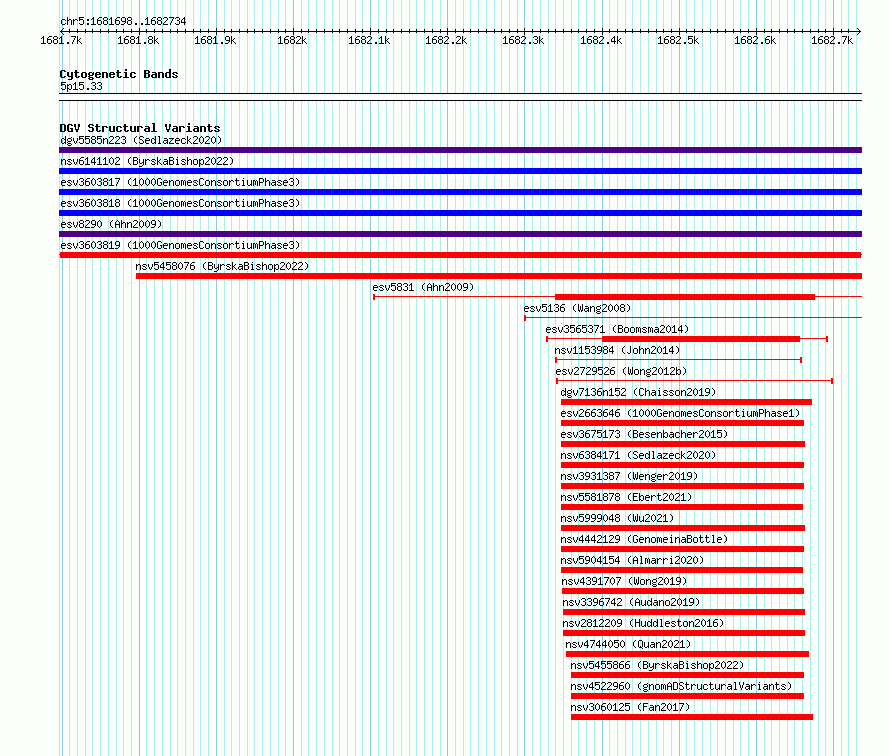Click nsv2812209 (Huddleston2016) label

(x=644, y=623)
